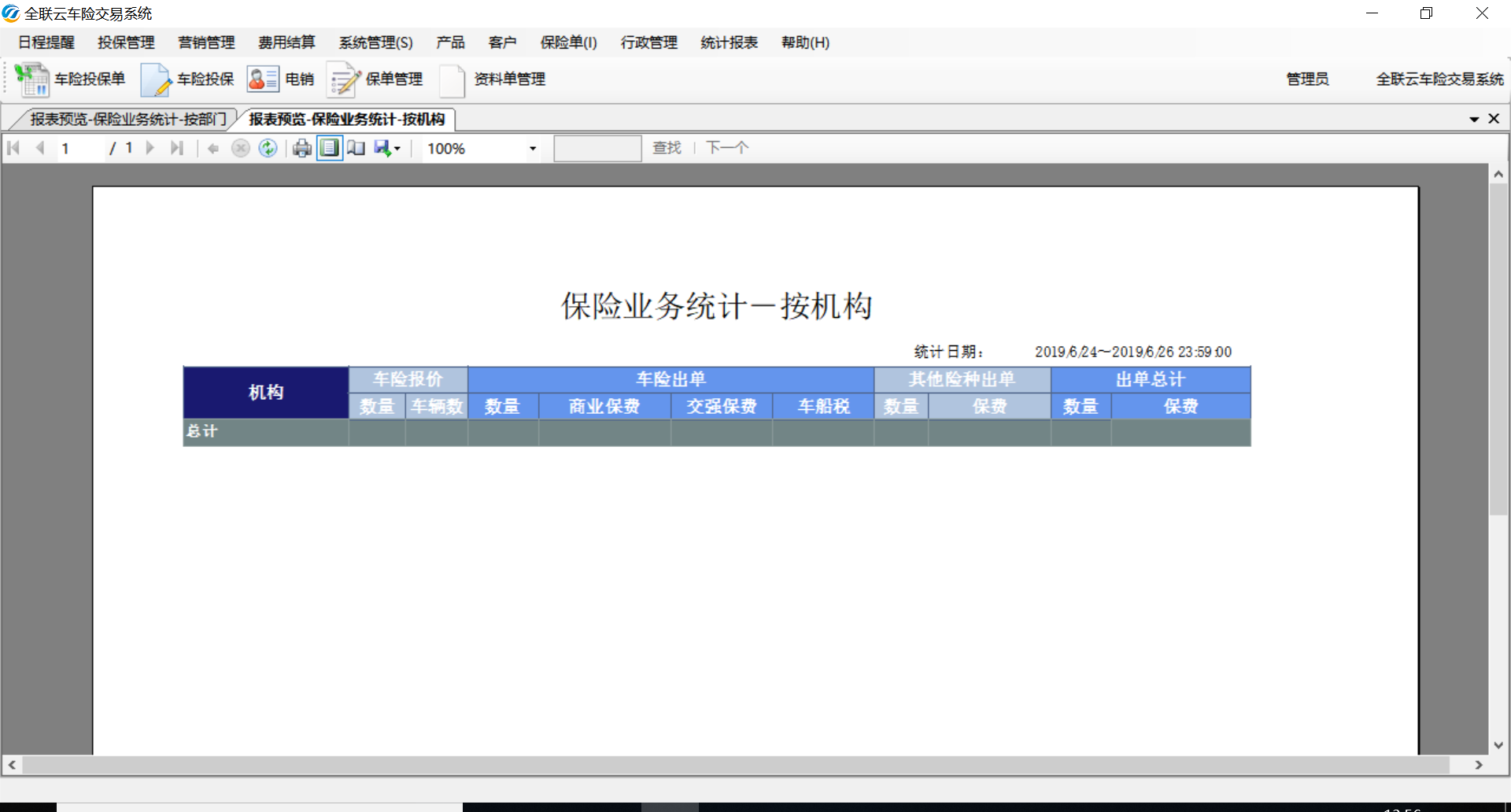Open the tab list dropdown arrow
The height and width of the screenshot is (812, 1511).
click(1474, 119)
